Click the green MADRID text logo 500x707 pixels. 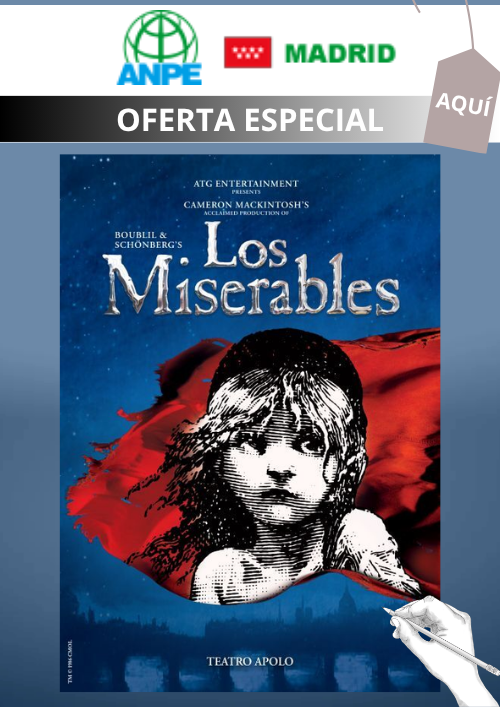click(340, 54)
